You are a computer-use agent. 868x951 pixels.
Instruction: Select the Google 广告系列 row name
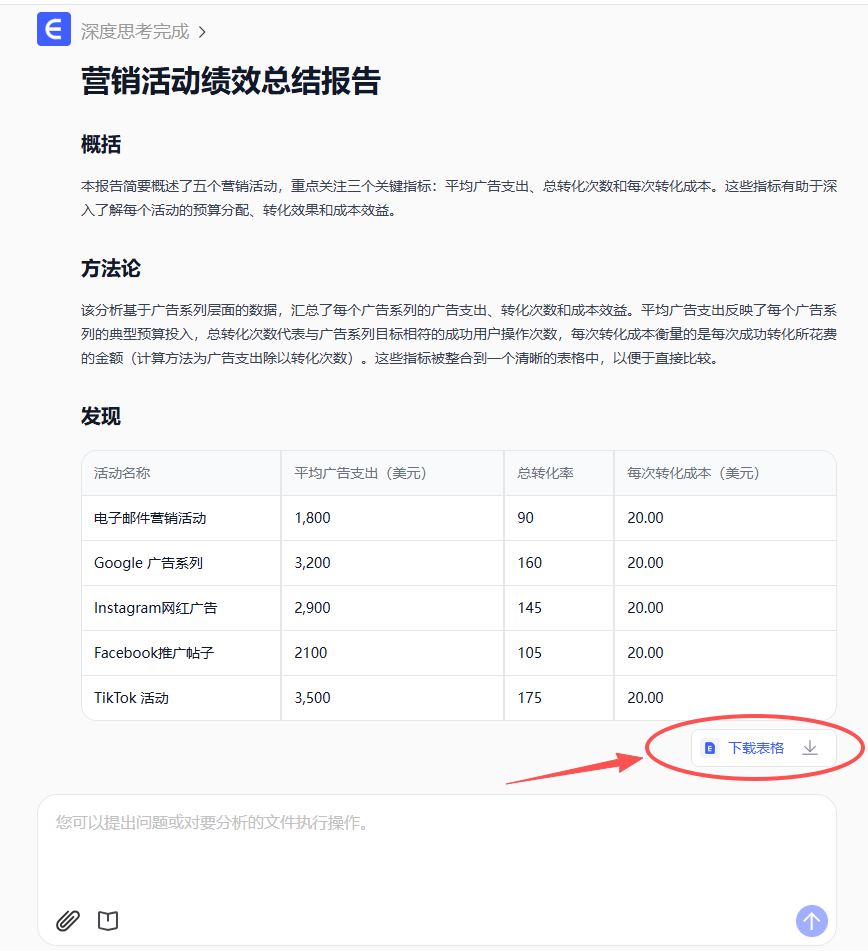148,563
